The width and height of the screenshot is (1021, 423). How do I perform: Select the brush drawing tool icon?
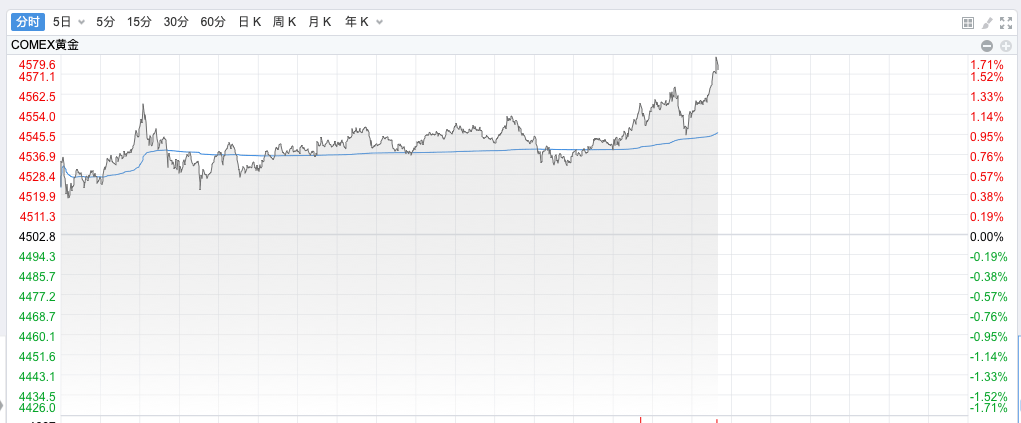(x=987, y=22)
